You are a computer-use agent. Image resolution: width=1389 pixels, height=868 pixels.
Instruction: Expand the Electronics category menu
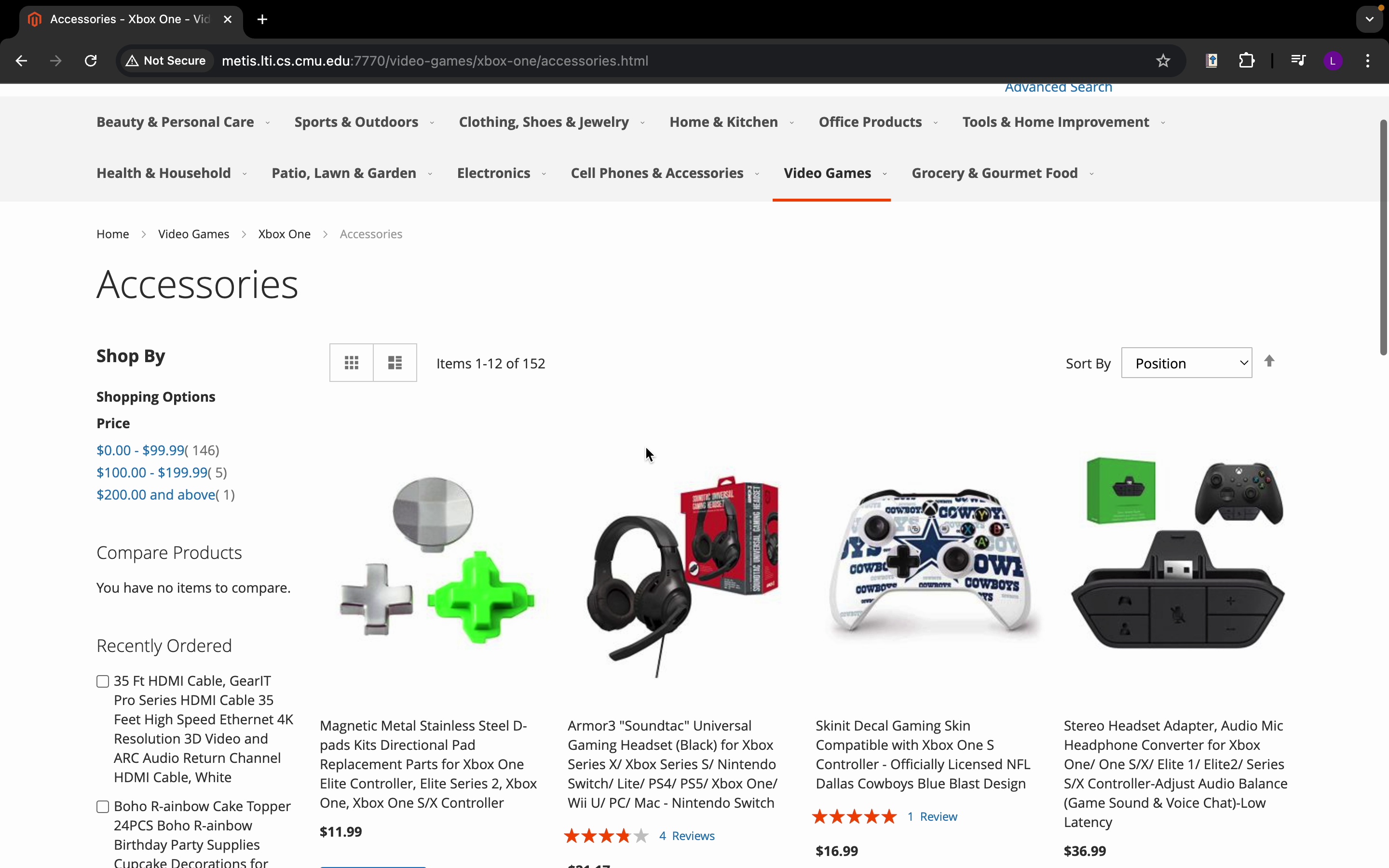[501, 174]
